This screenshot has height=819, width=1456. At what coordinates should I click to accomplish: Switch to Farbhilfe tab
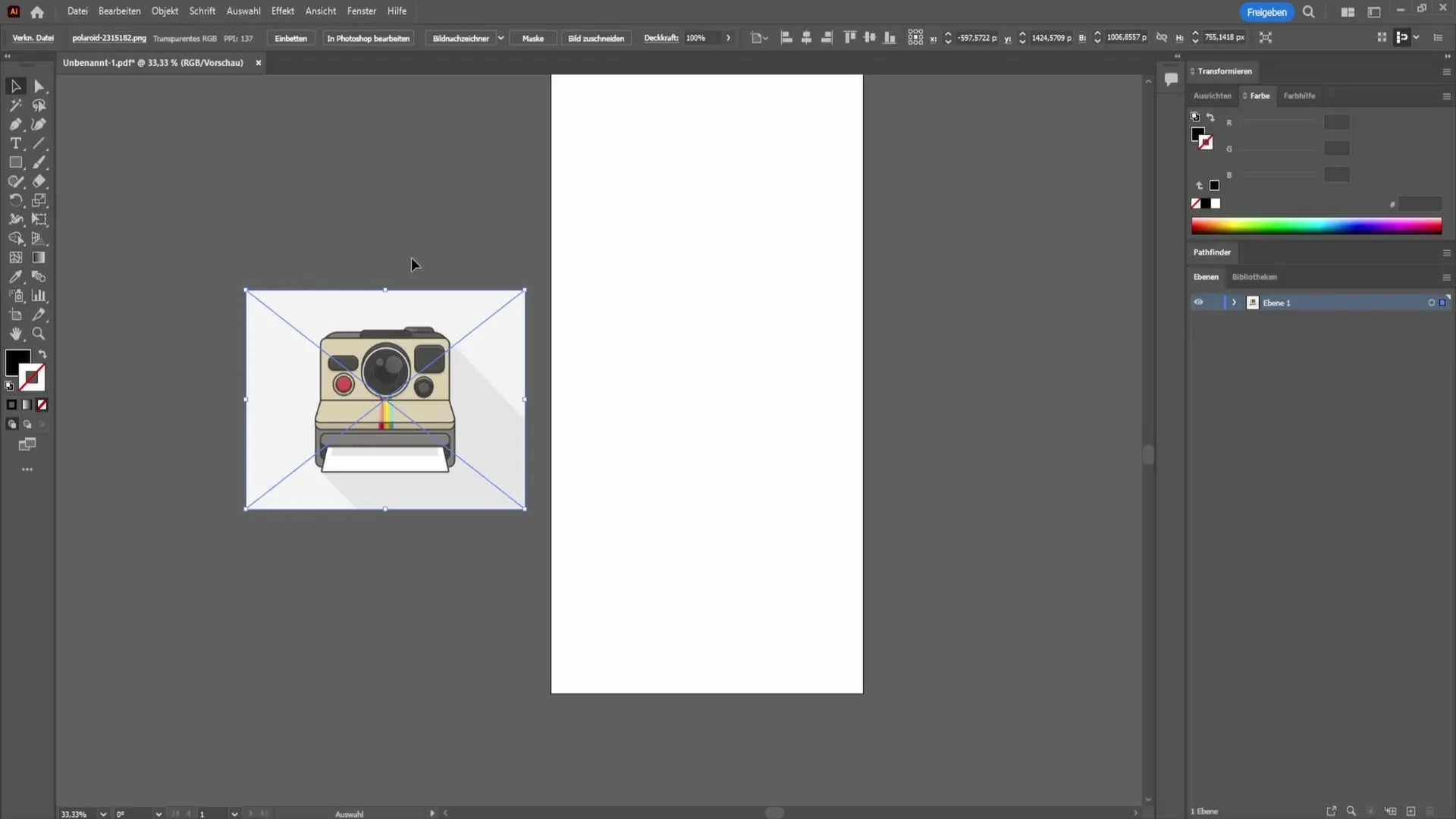coord(1299,96)
